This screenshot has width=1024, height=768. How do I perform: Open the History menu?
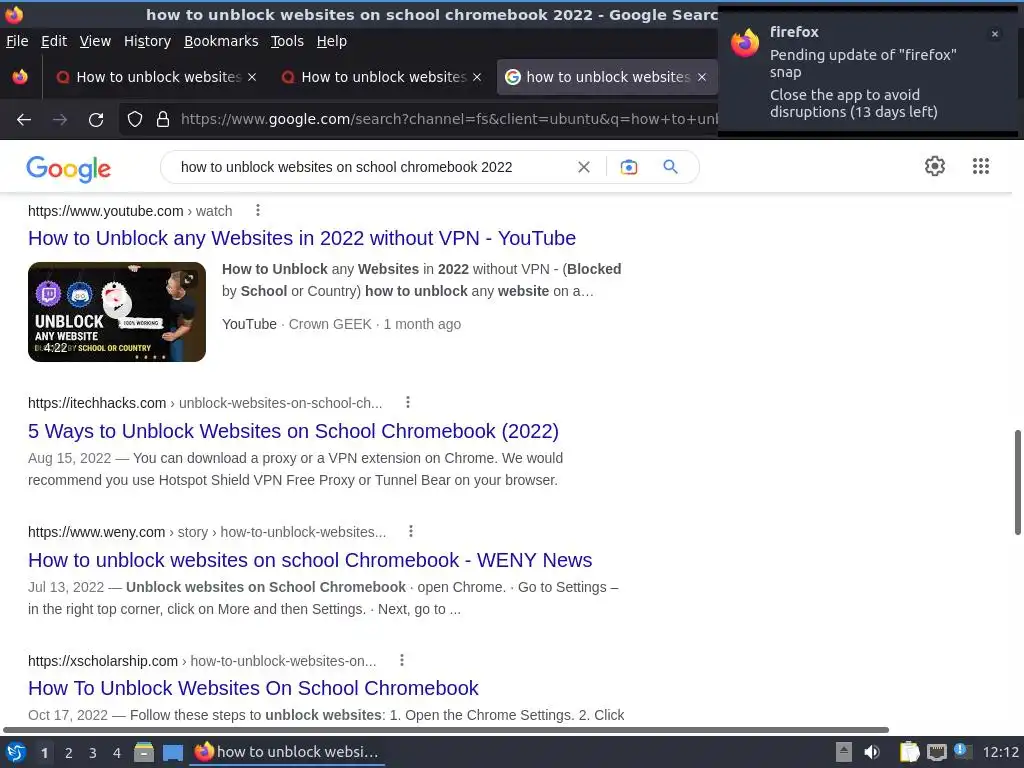click(147, 41)
